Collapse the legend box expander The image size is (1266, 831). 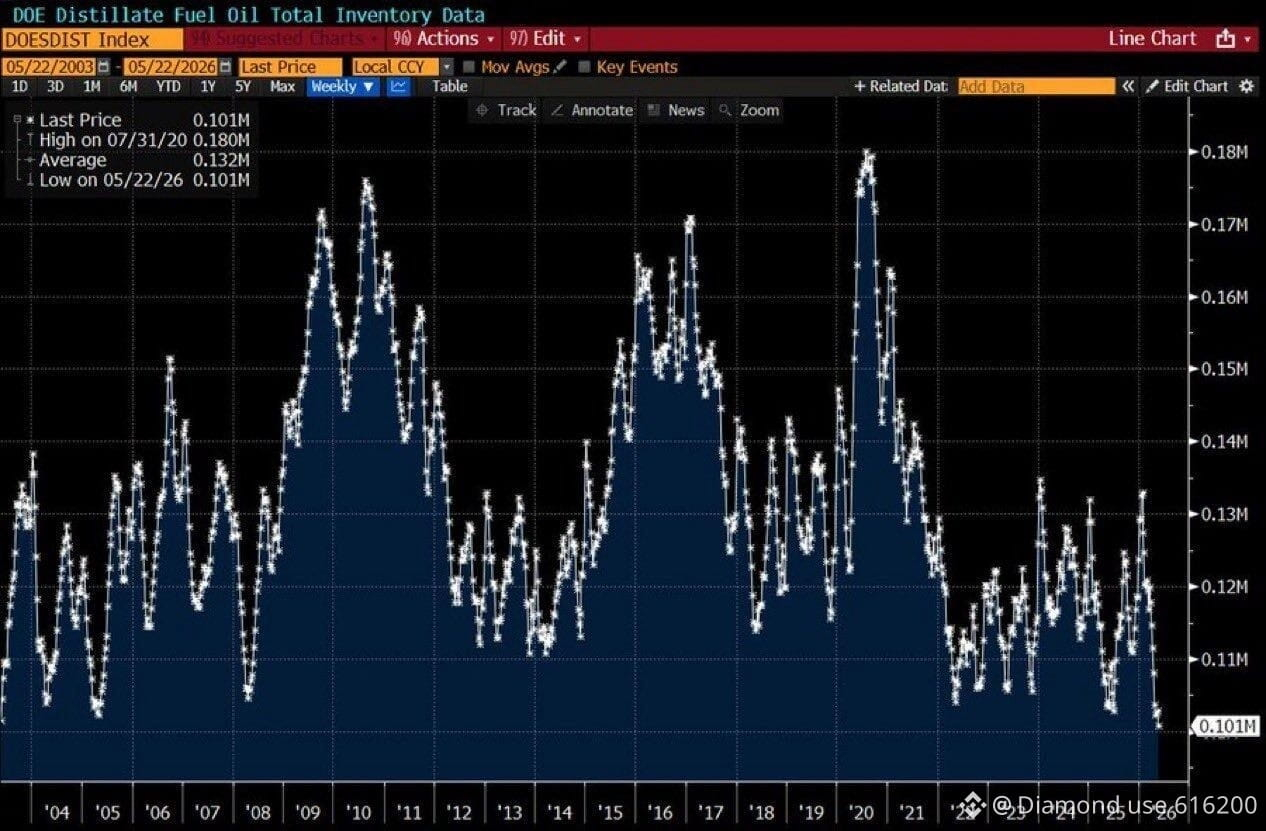tap(17, 120)
